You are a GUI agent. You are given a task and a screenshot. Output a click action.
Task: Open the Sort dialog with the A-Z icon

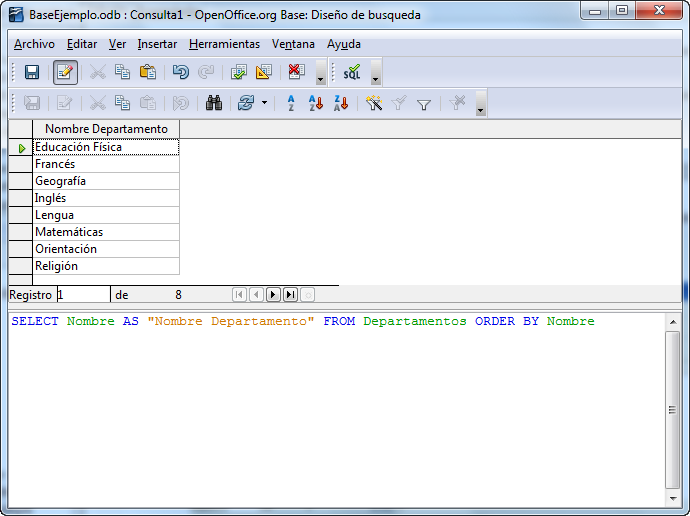click(291, 103)
